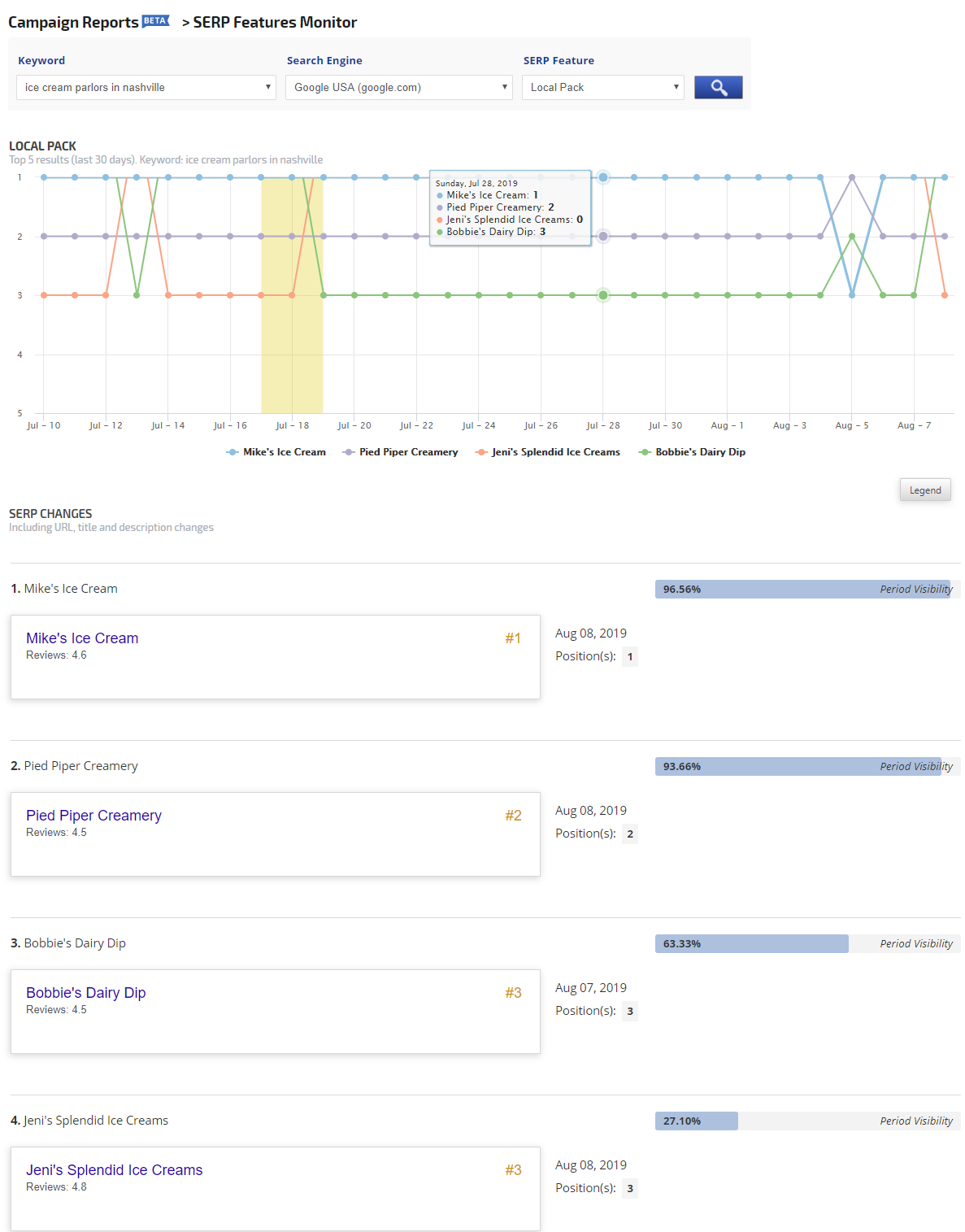
Task: Toggle Pied Piper Creamery legend series
Action: (401, 452)
